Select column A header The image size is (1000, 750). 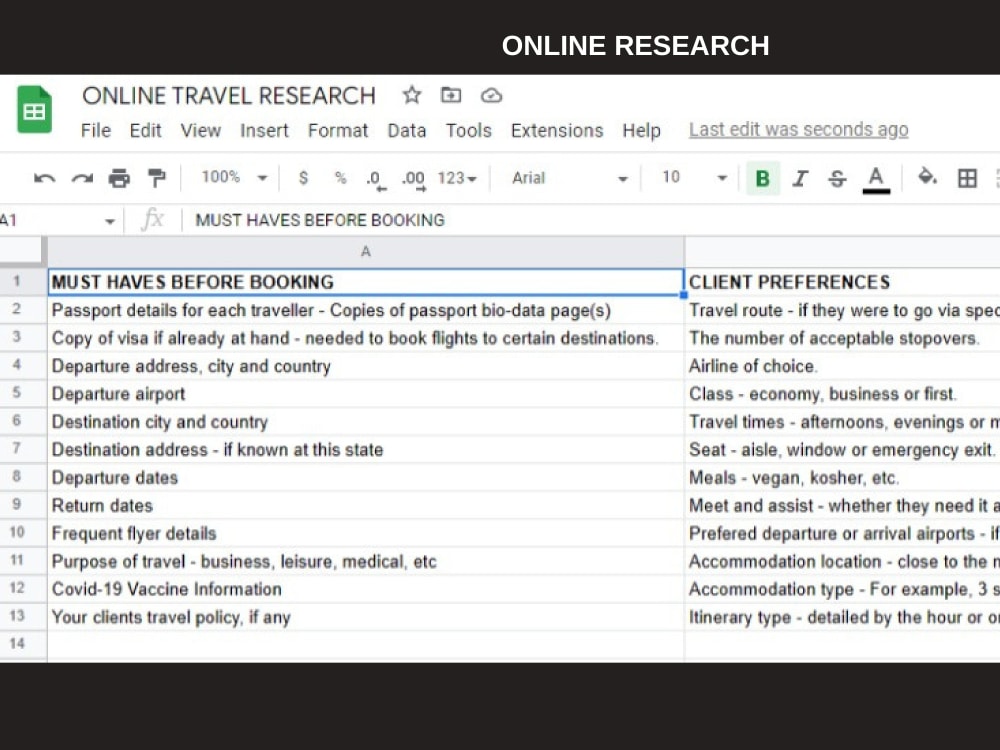[365, 252]
